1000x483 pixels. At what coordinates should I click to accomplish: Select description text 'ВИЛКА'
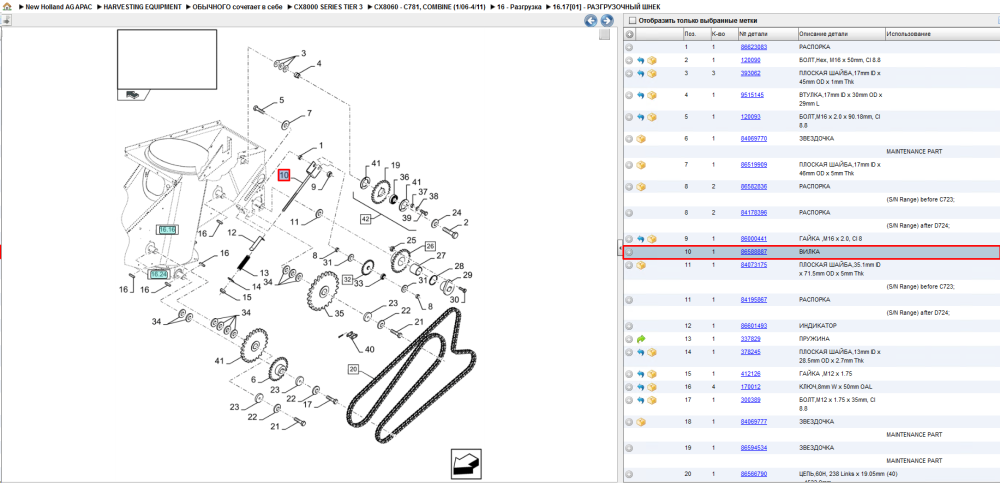809,252
